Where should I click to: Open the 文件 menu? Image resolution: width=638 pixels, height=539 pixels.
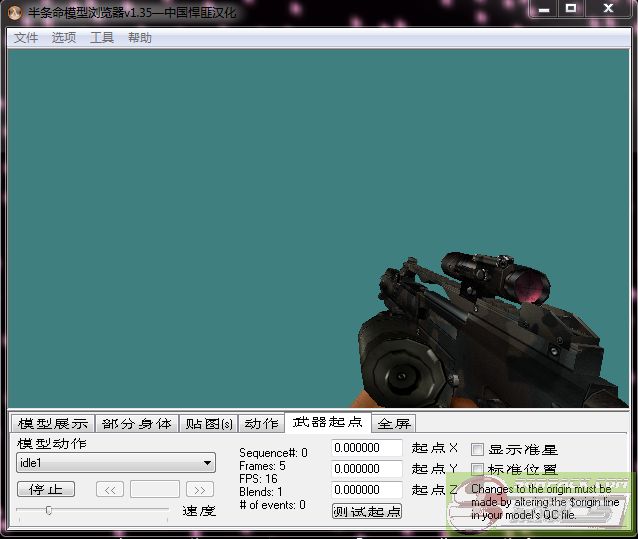tap(26, 38)
